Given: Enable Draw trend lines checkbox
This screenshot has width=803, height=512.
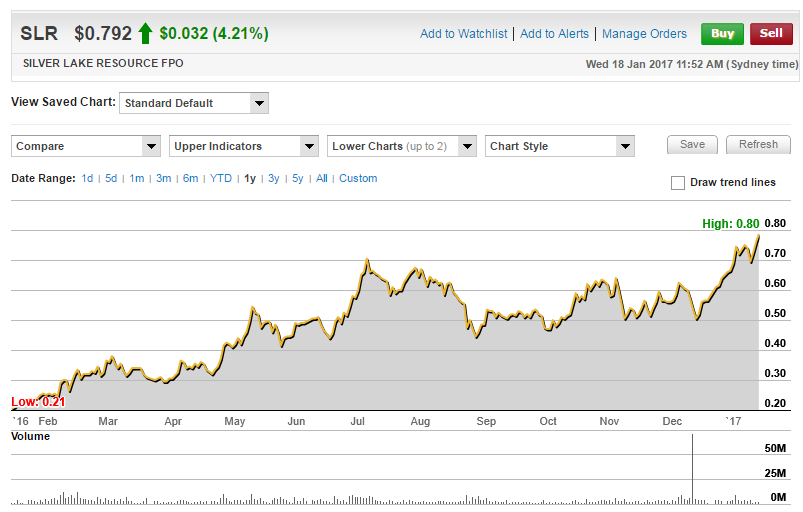Looking at the screenshot, I should pos(678,183).
